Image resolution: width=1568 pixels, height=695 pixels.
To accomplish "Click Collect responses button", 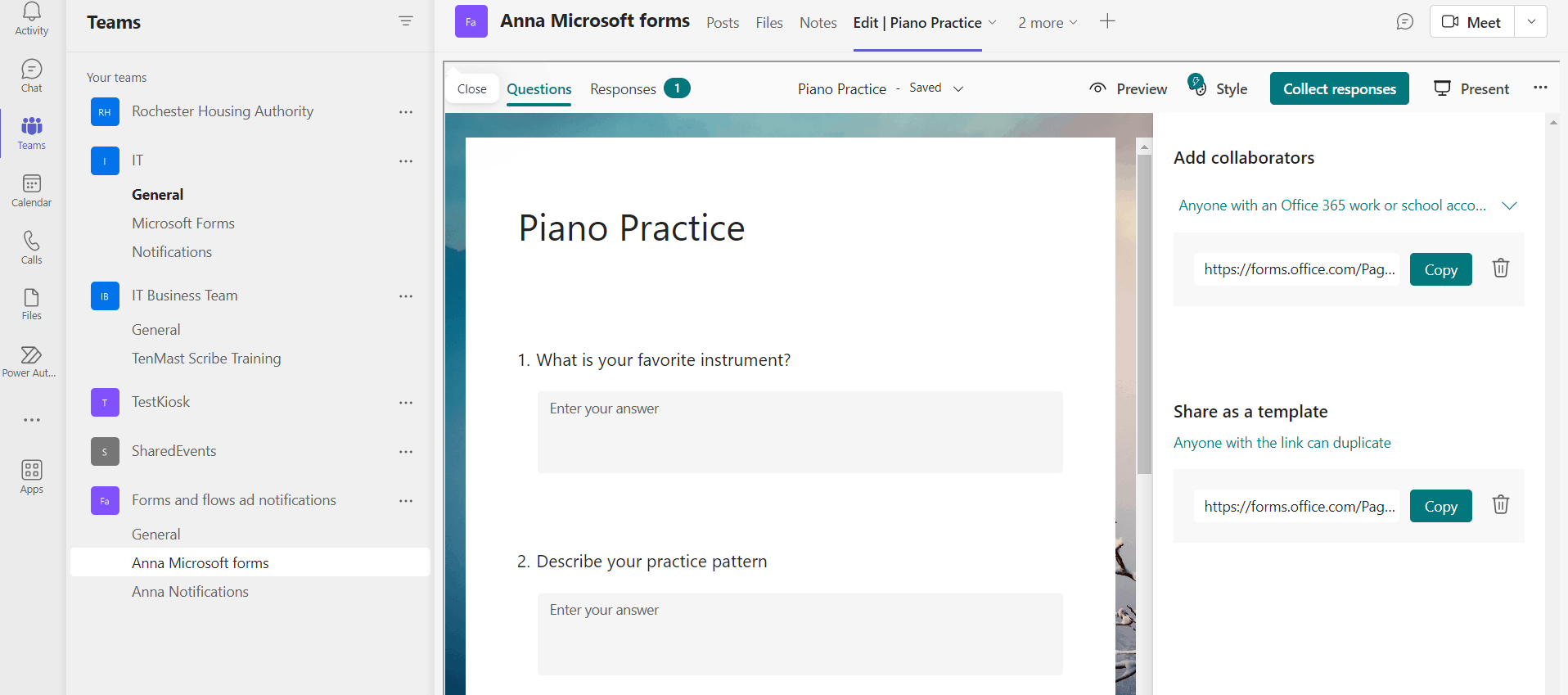I will click(1340, 88).
